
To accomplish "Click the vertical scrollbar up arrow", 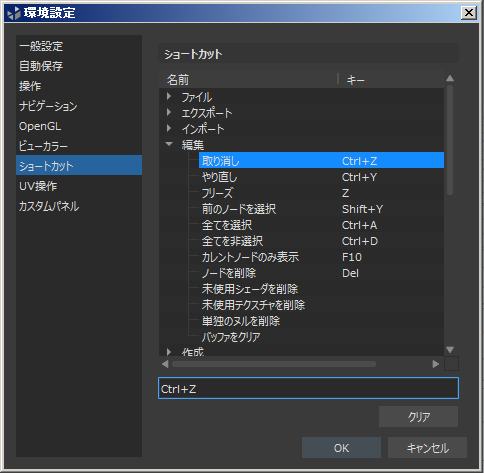I will pyautogui.click(x=450, y=79).
